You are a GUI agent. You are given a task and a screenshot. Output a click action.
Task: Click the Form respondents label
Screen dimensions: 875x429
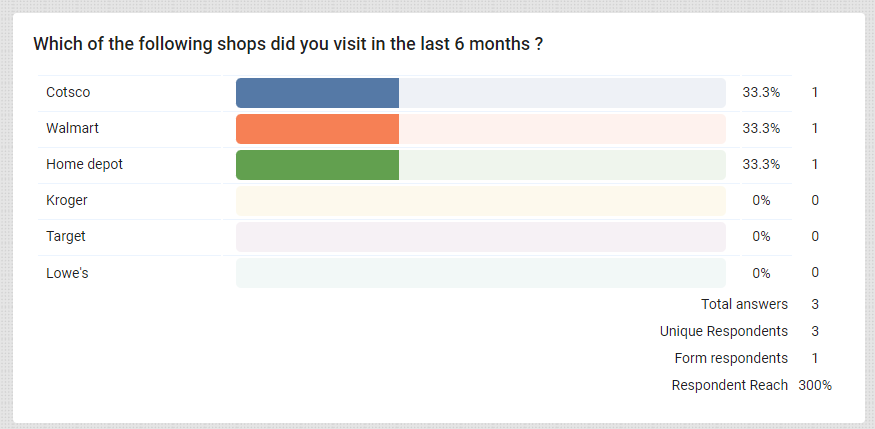[731, 358]
